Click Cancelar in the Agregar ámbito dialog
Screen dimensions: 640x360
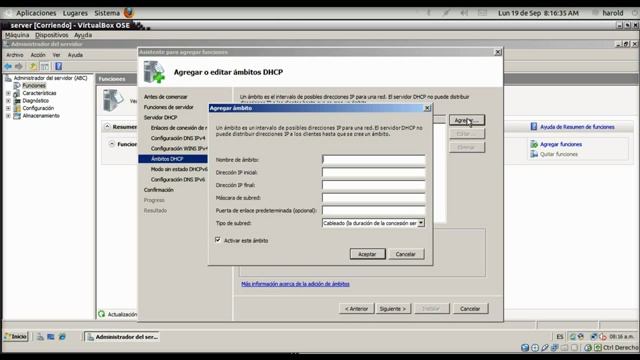point(406,254)
